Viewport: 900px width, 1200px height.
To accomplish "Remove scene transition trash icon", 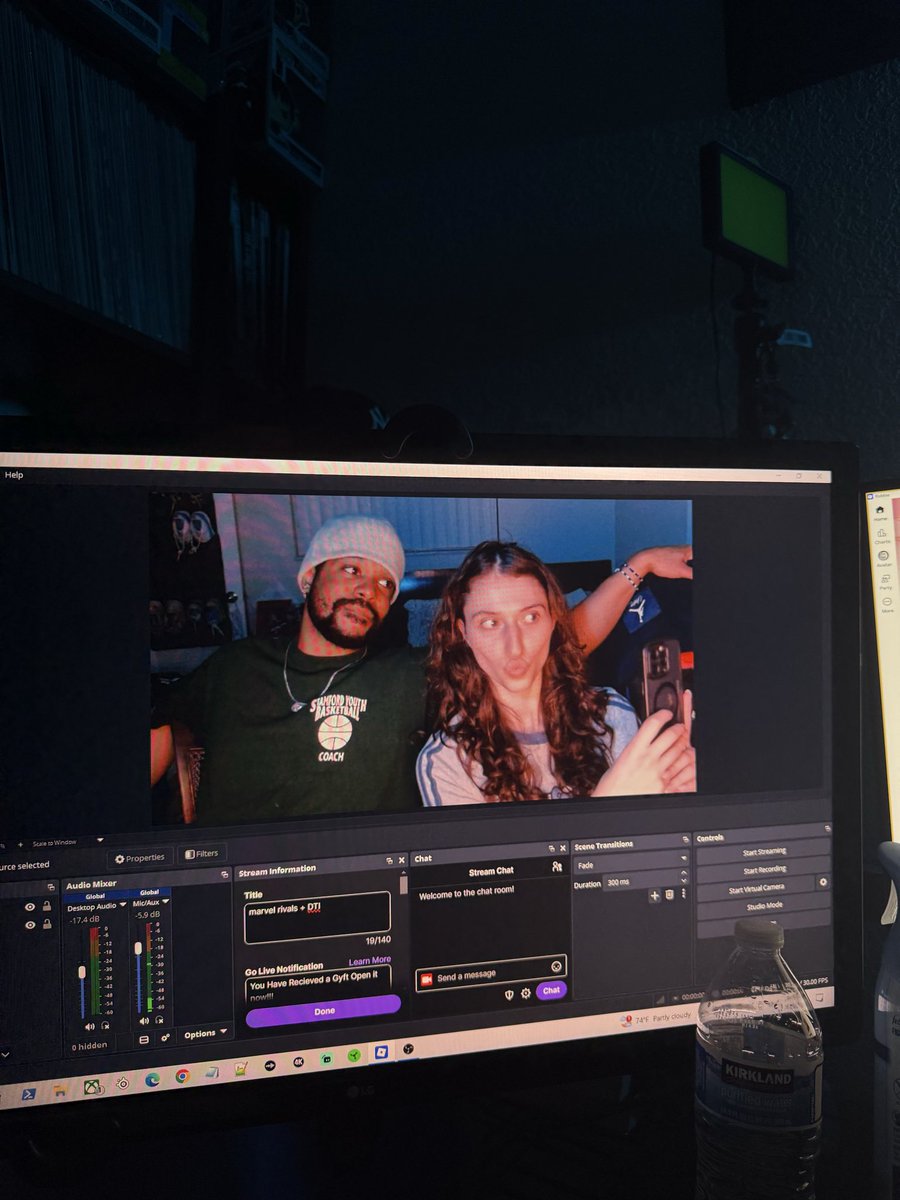I will [669, 894].
